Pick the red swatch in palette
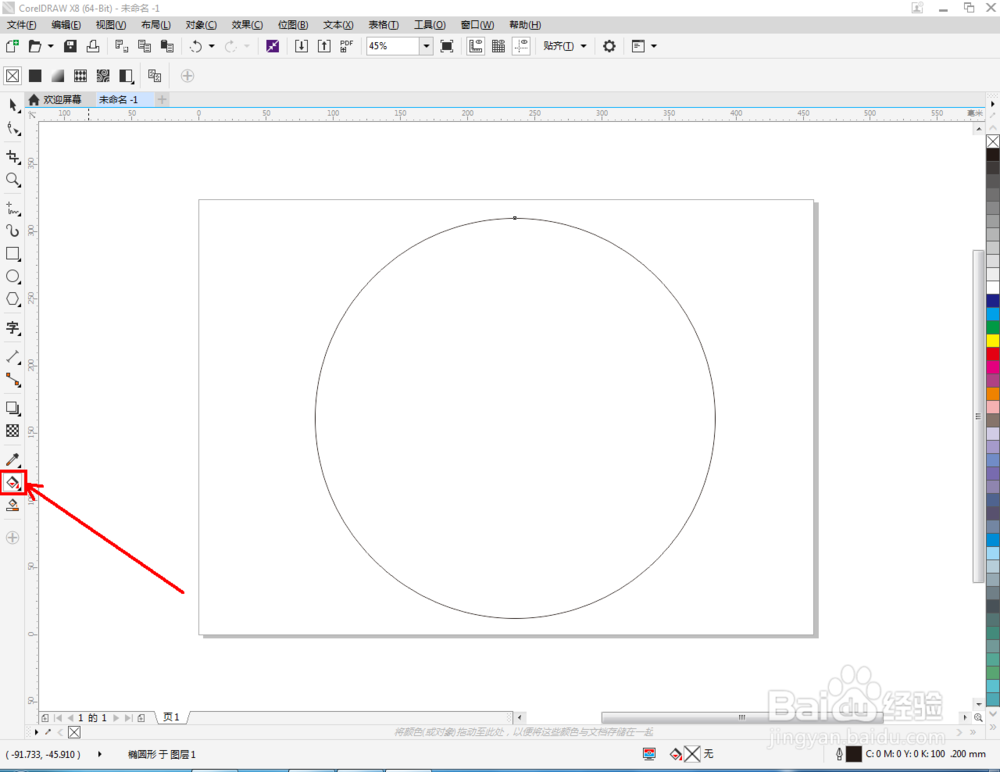Viewport: 1000px width, 772px height. click(x=993, y=353)
